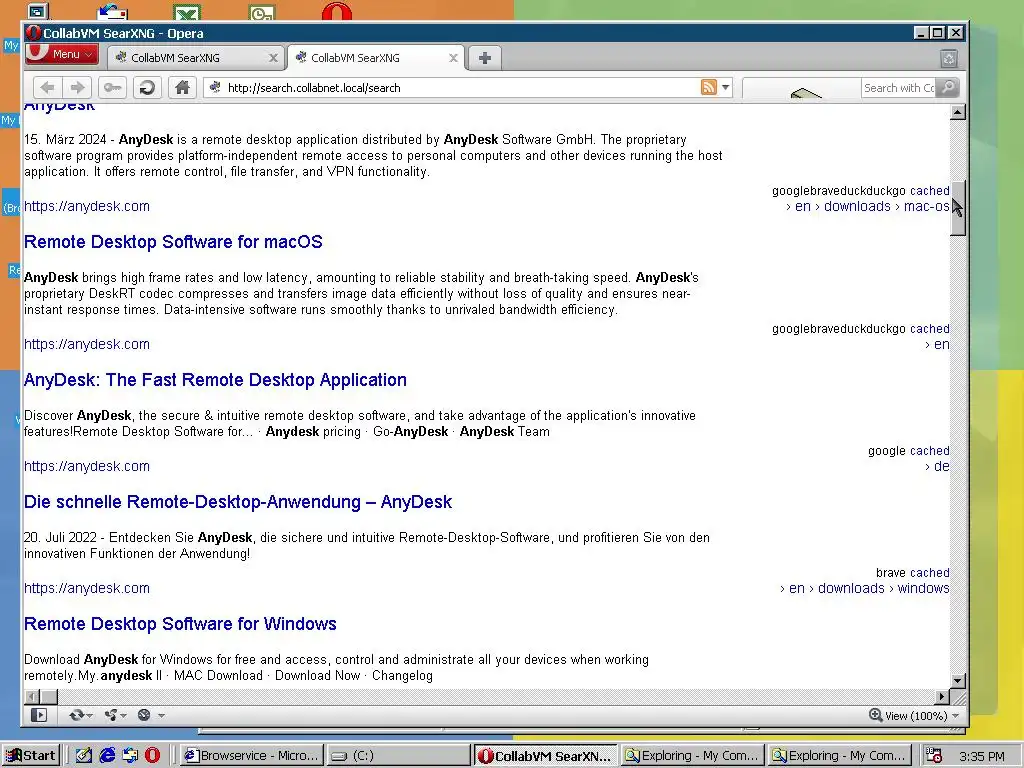
Task: Click the 20. Juli 2022 date text
Action: point(60,537)
